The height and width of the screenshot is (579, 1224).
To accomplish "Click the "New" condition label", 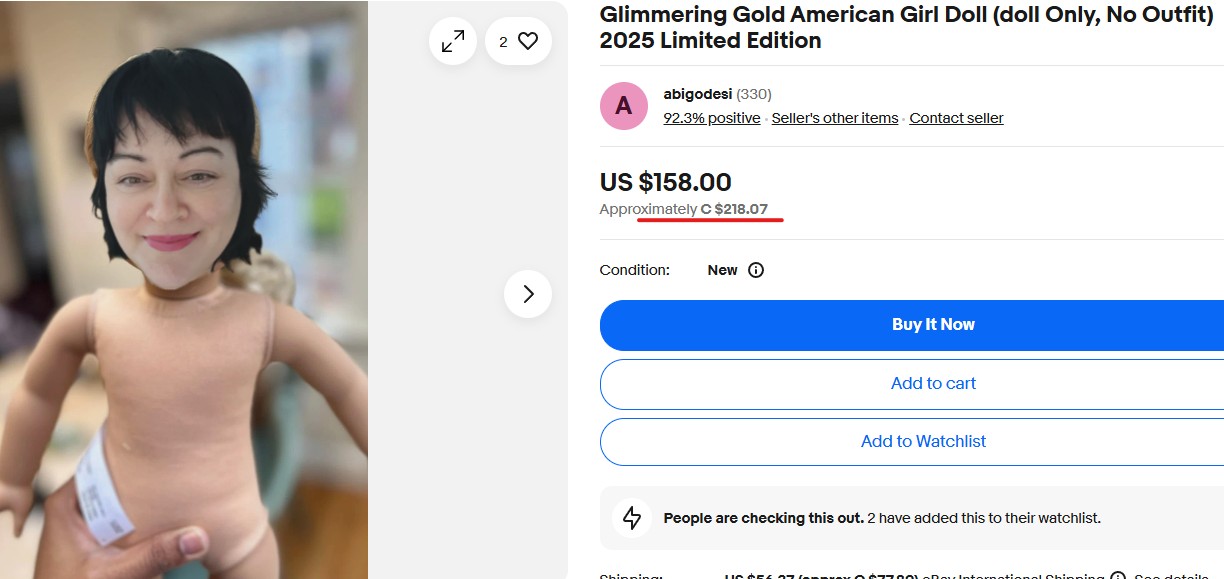I will [x=722, y=270].
